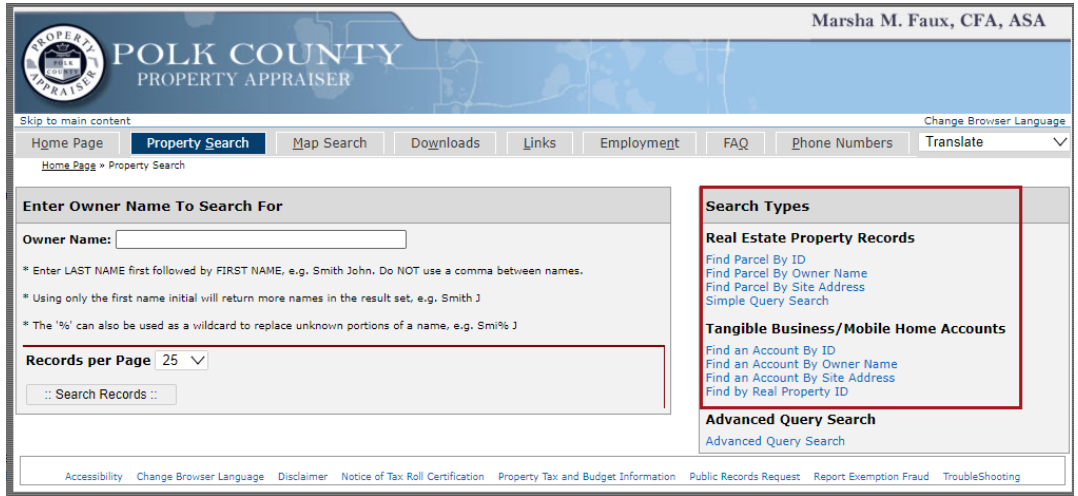This screenshot has width=1078, height=496.
Task: Open the Links tab
Action: pos(540,143)
